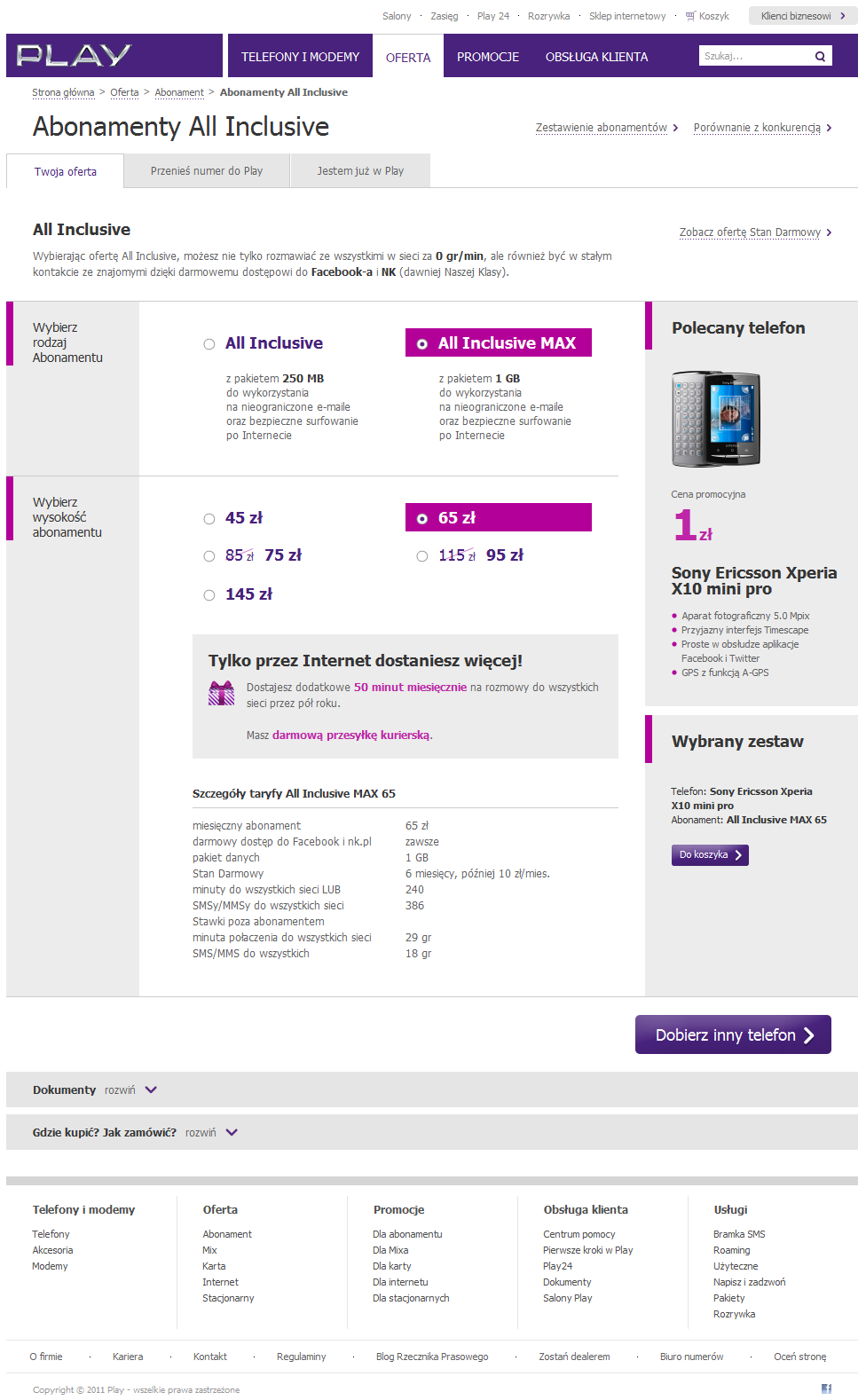Click arrow beside Zobacz ofertę Stan Darmowy

click(829, 232)
